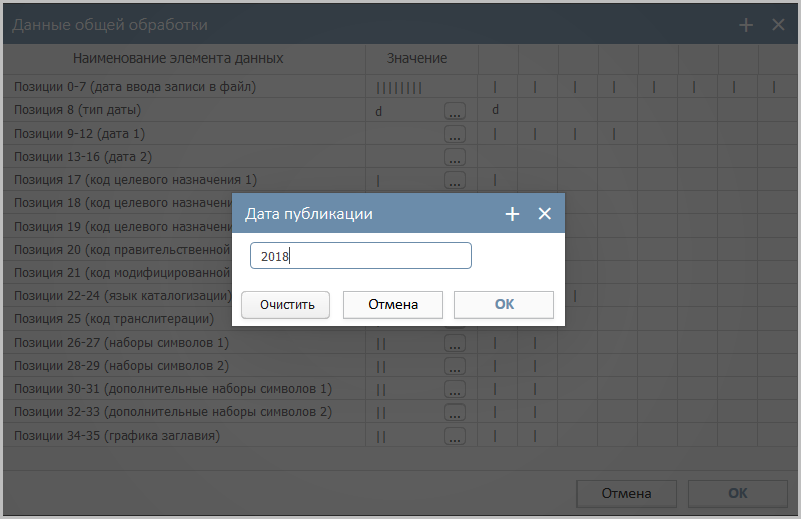
Task: Close the Данные общей обработки window
Action: (778, 25)
